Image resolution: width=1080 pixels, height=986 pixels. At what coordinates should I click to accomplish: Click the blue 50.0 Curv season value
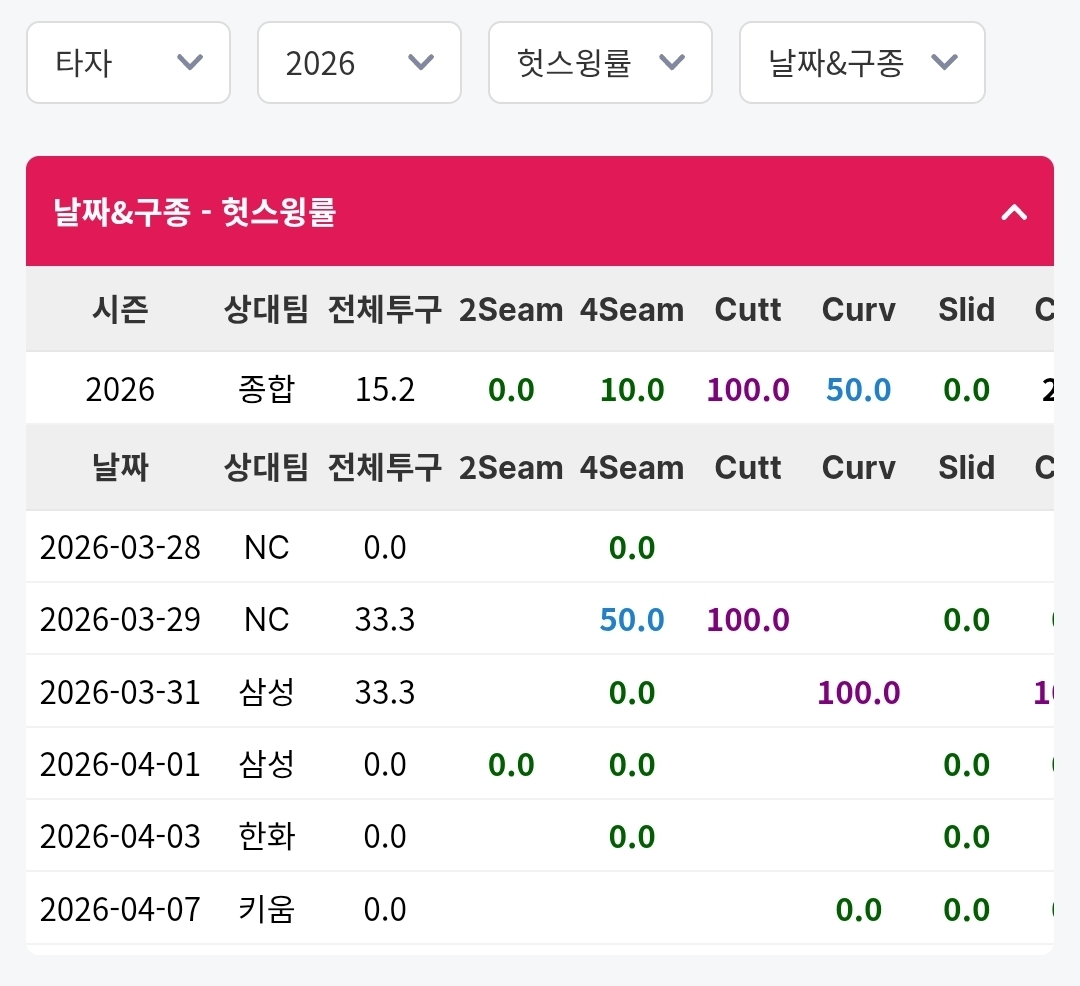point(858,389)
